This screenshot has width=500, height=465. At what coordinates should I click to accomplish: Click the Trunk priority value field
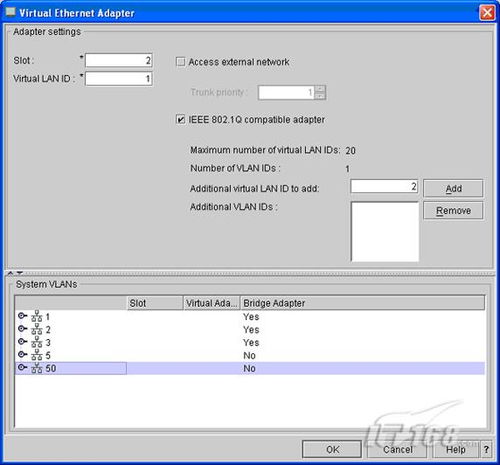pyautogui.click(x=286, y=92)
